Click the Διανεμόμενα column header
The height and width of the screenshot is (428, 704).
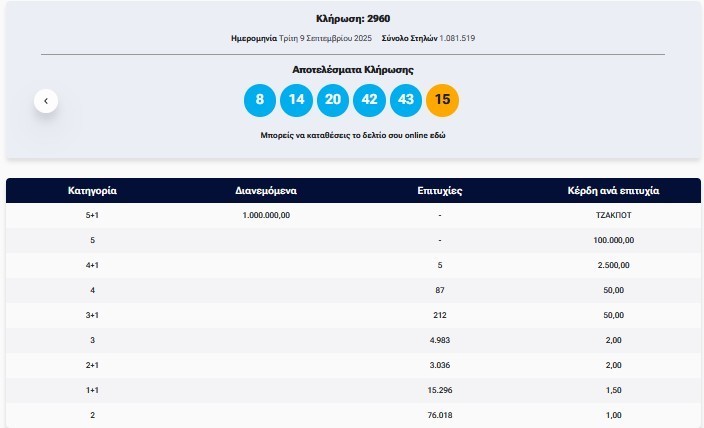[x=266, y=190]
